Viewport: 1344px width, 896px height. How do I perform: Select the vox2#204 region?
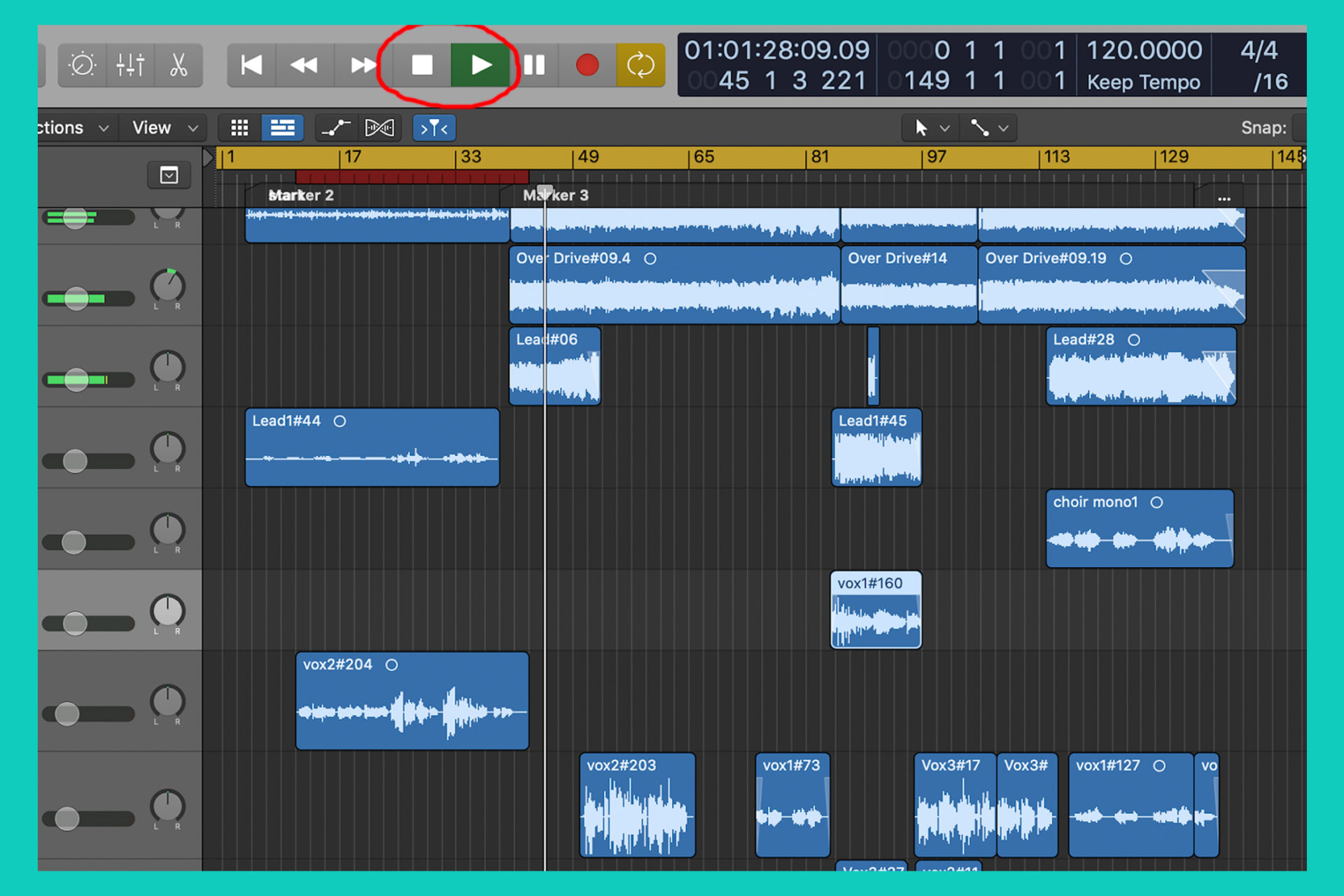point(412,701)
